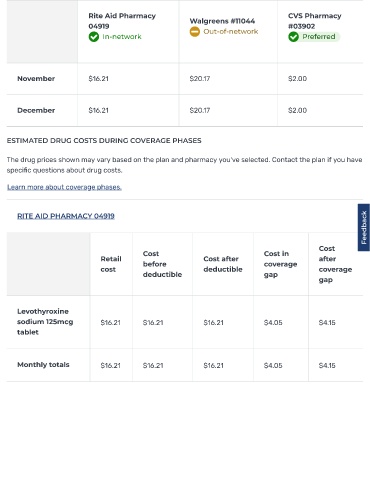This screenshot has height=480, width=370.
Task: Click the Cost in coverage gap header
Action: coord(280,264)
